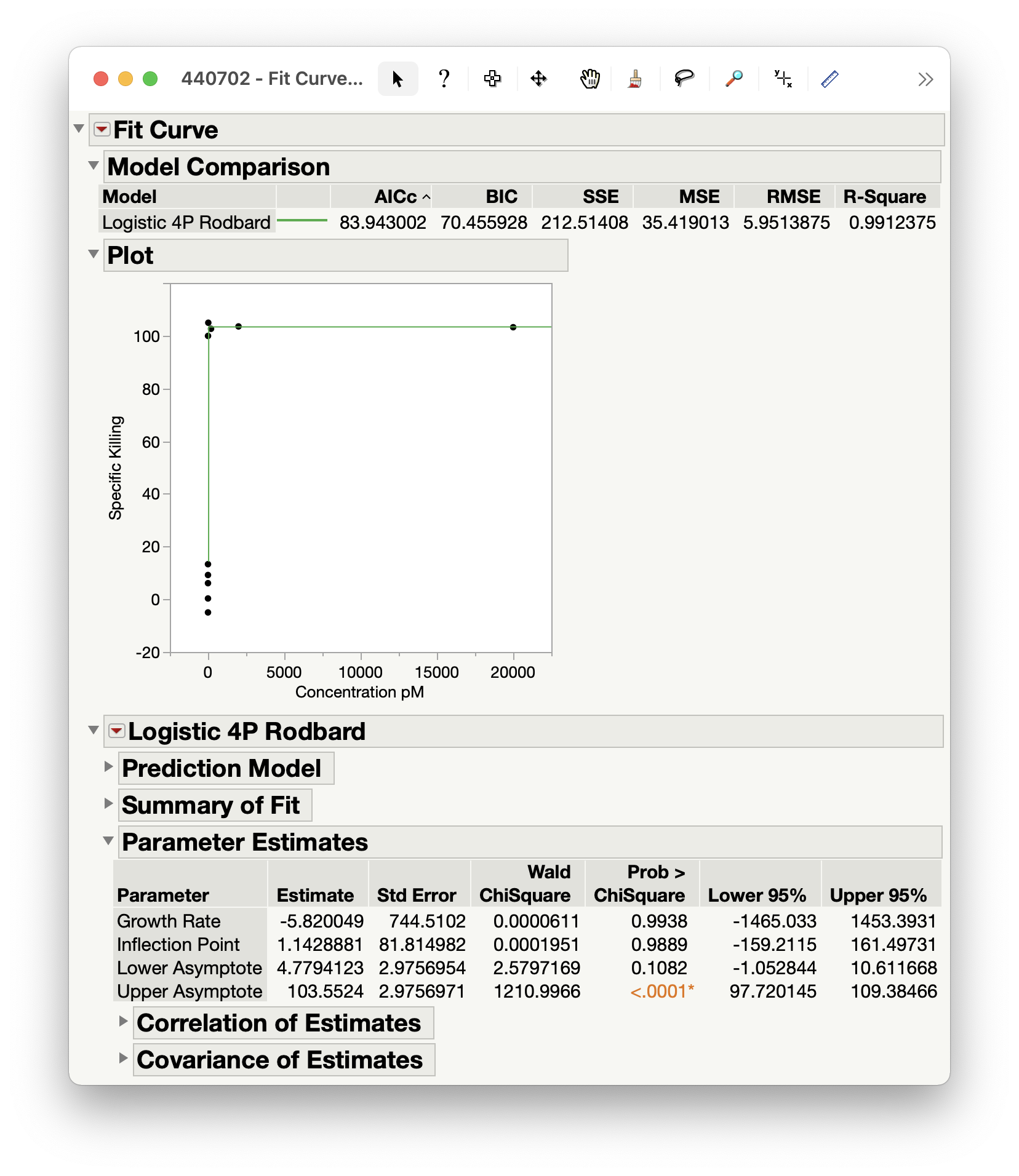This screenshot has width=1019, height=1176.
Task: Select the Magnifier zoom tool
Action: (732, 79)
